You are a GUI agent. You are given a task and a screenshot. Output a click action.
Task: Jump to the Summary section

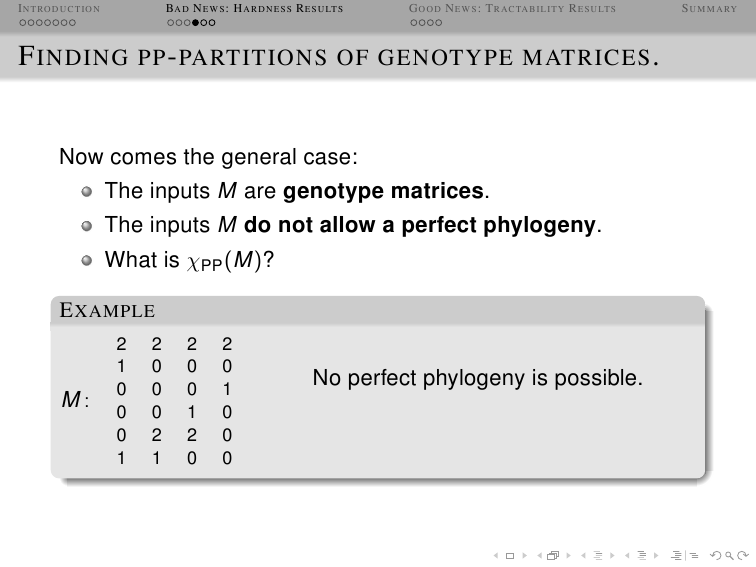[709, 9]
